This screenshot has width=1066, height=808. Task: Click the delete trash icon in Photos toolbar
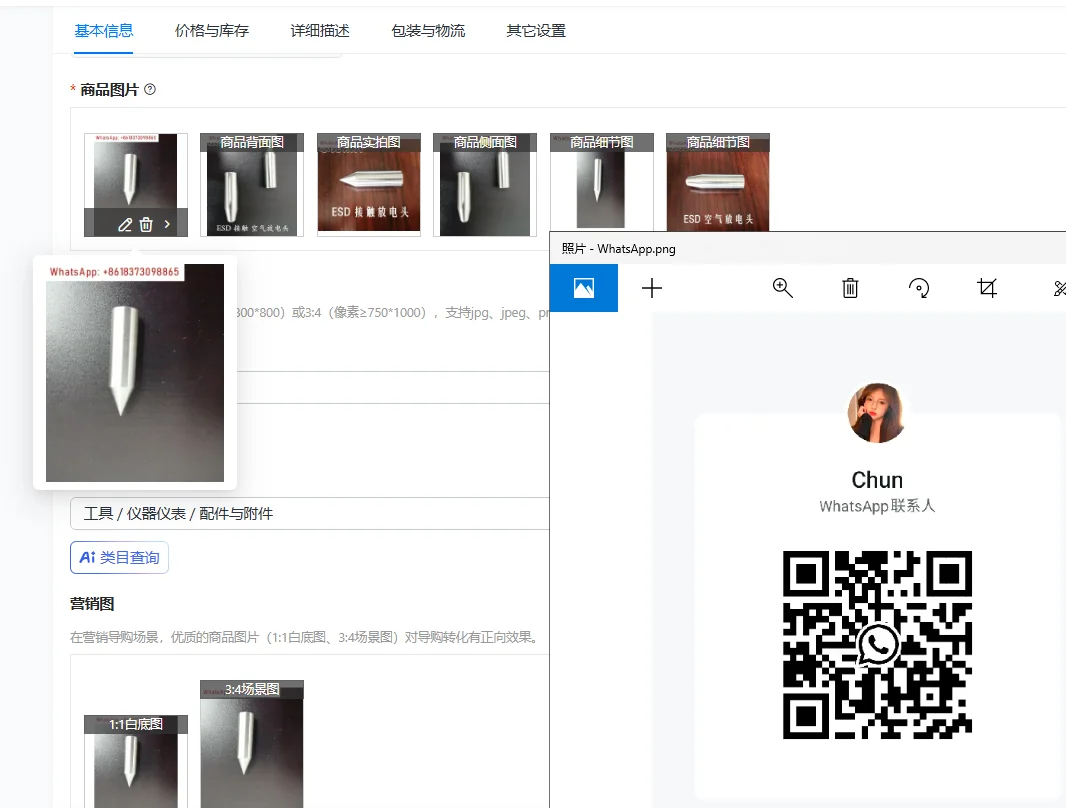pyautogui.click(x=850, y=288)
